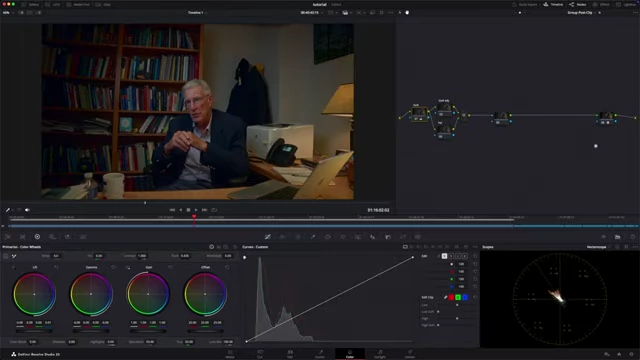Viewport: 640px width, 360px height.
Task: Click the viewer timecode display
Action: 310,13
